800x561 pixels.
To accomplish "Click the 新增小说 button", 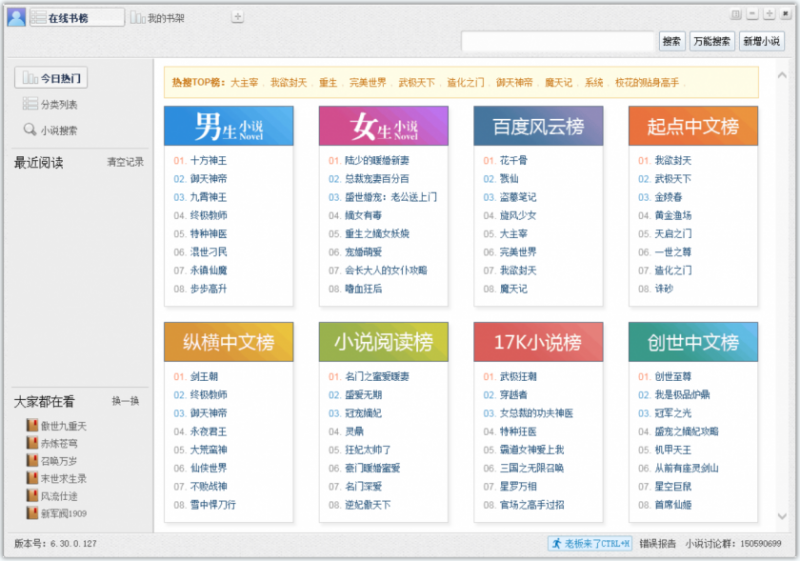I will point(761,41).
